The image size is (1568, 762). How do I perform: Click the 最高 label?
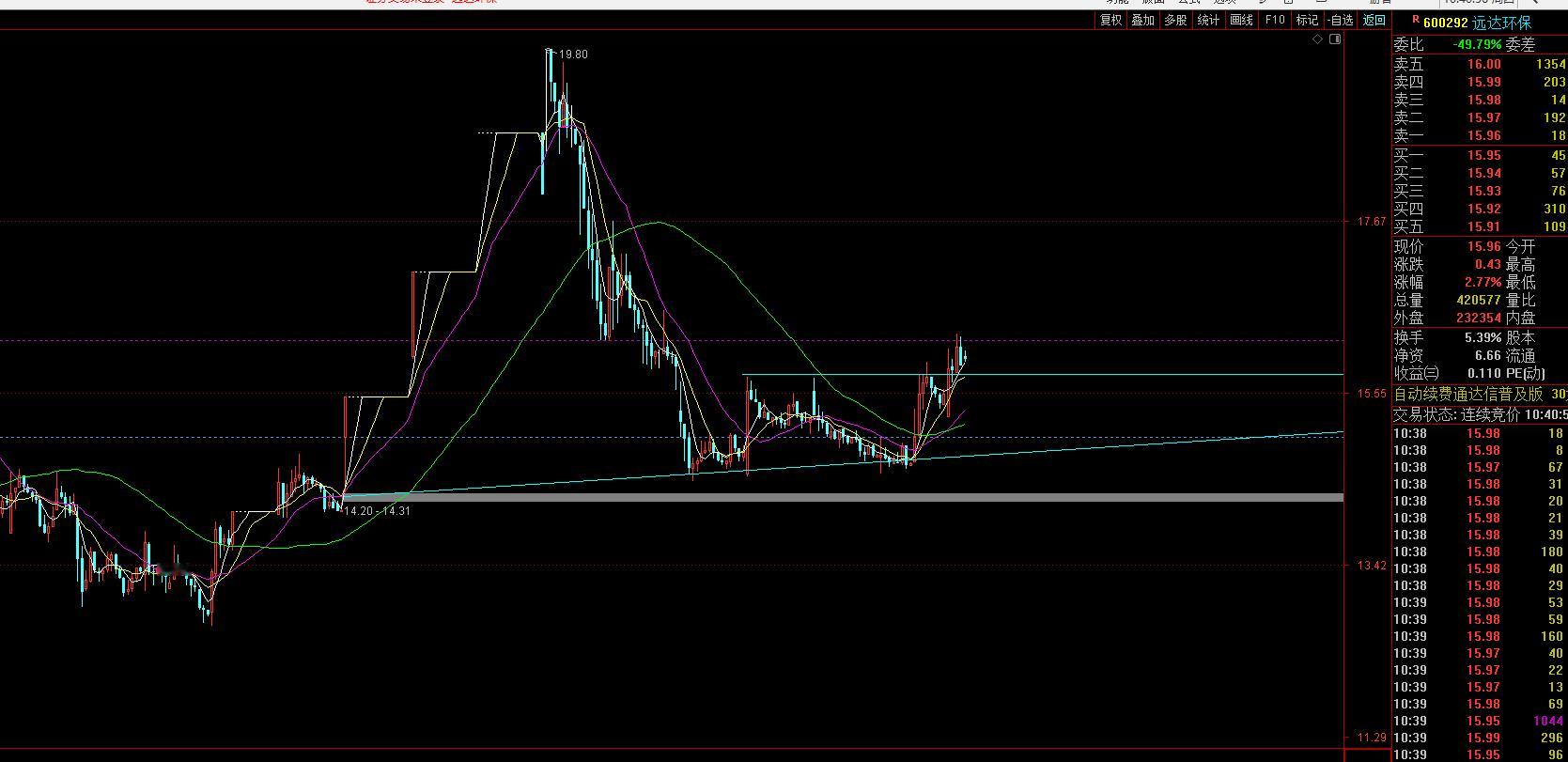point(1520,264)
